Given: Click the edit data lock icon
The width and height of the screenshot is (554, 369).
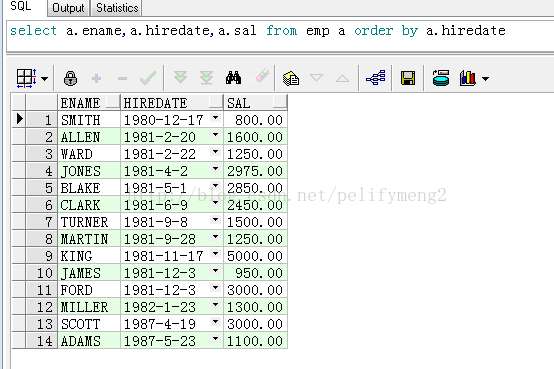Looking at the screenshot, I should point(70,78).
